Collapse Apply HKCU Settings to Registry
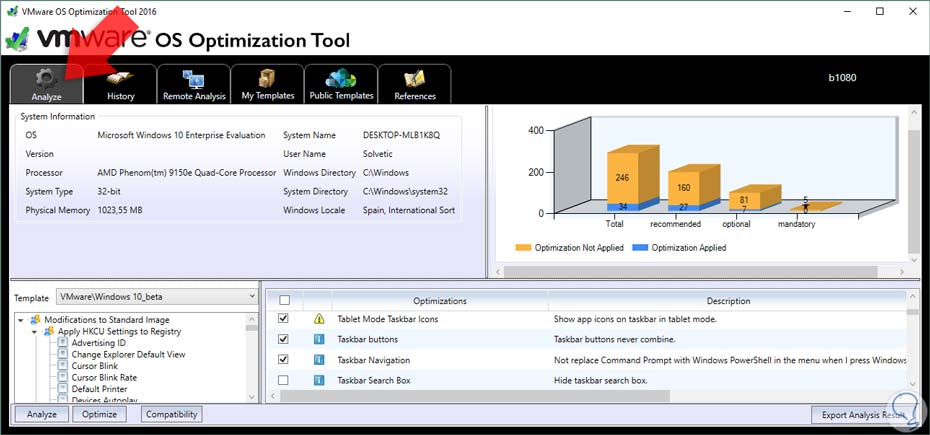The height and width of the screenshot is (435, 930). click(x=34, y=331)
